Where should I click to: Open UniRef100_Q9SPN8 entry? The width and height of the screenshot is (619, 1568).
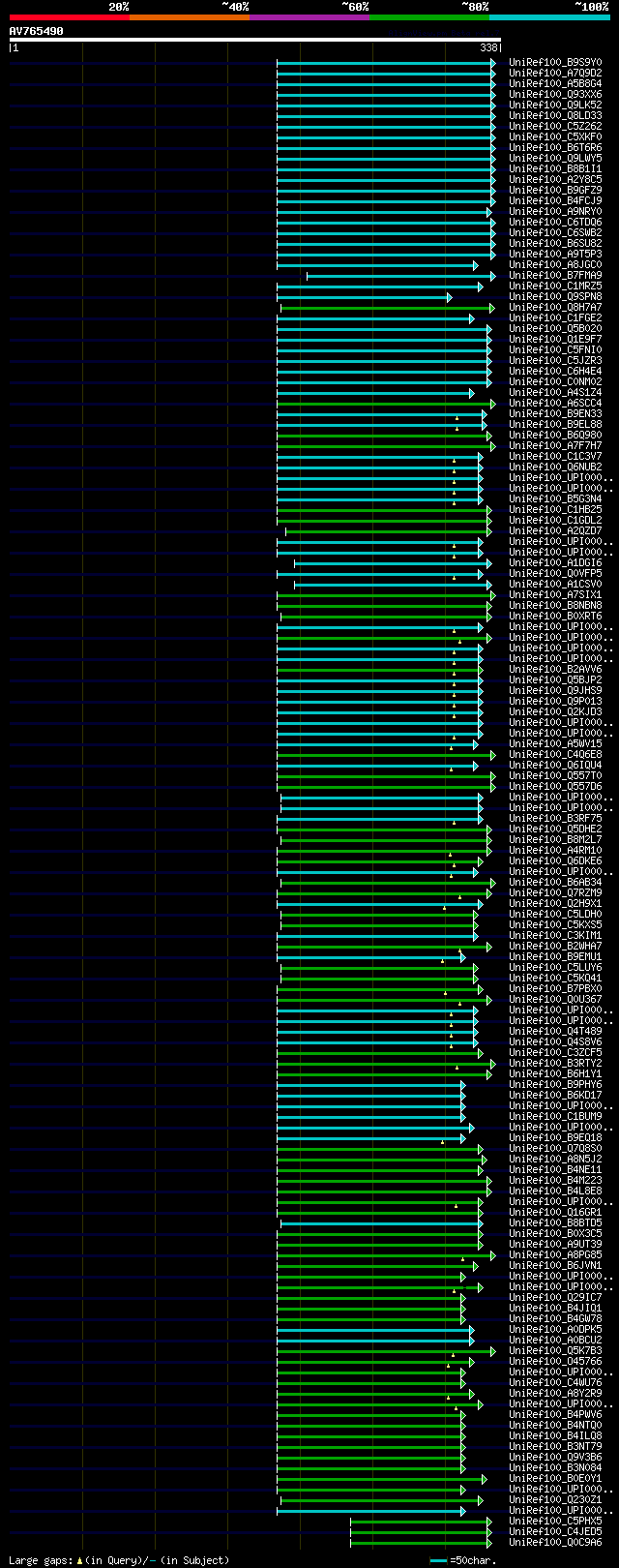(555, 297)
